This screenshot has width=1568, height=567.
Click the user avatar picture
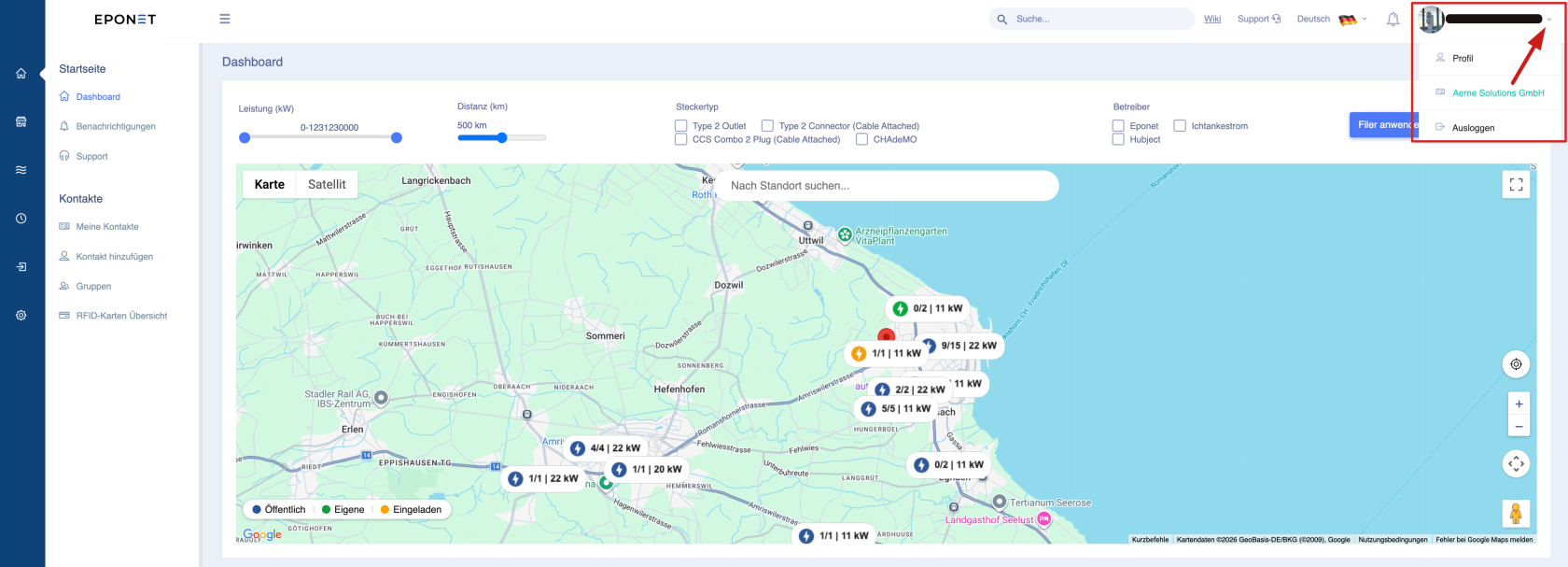click(x=1431, y=19)
